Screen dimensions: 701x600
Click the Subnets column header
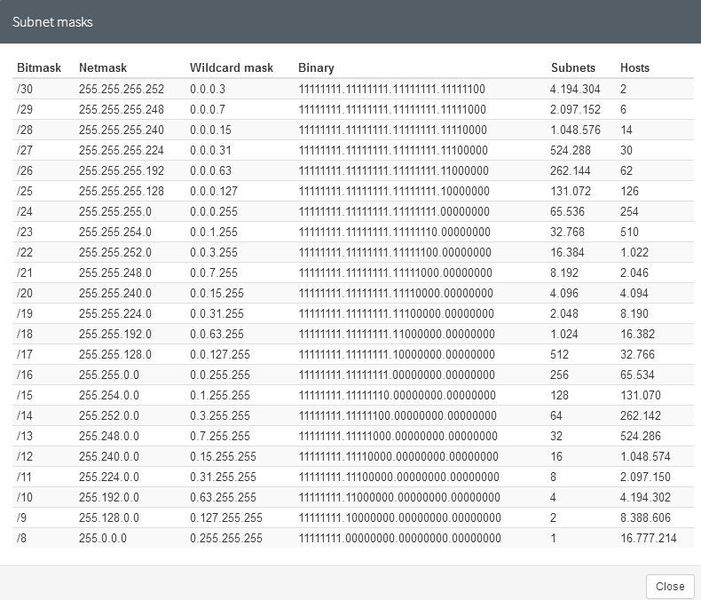(573, 68)
